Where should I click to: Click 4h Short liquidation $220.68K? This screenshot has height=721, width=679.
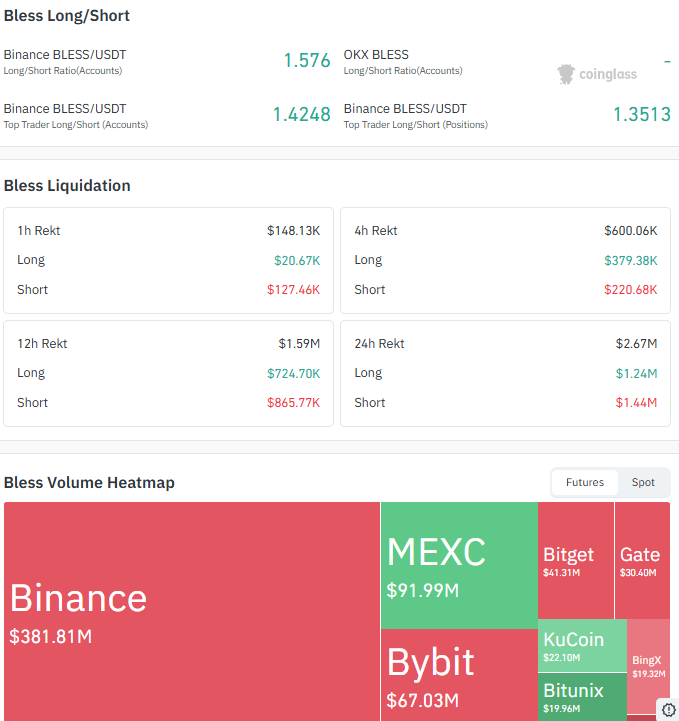[x=630, y=290]
